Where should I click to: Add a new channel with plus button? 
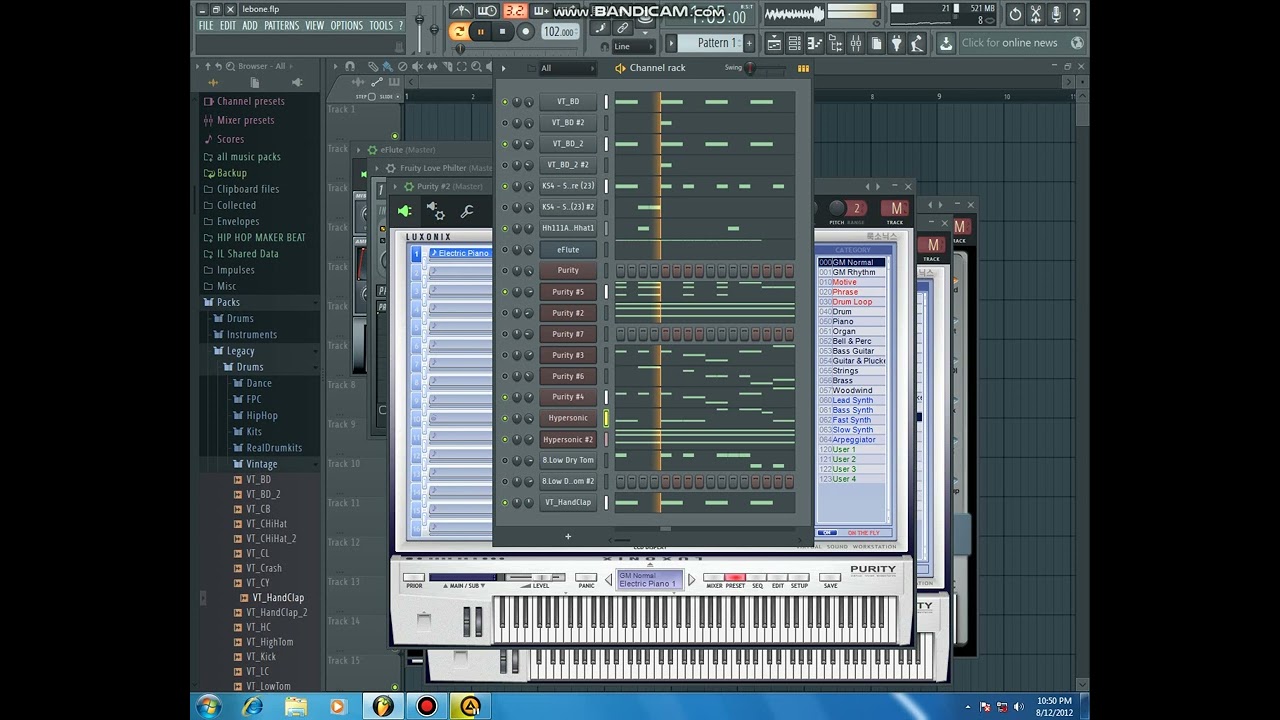click(568, 537)
